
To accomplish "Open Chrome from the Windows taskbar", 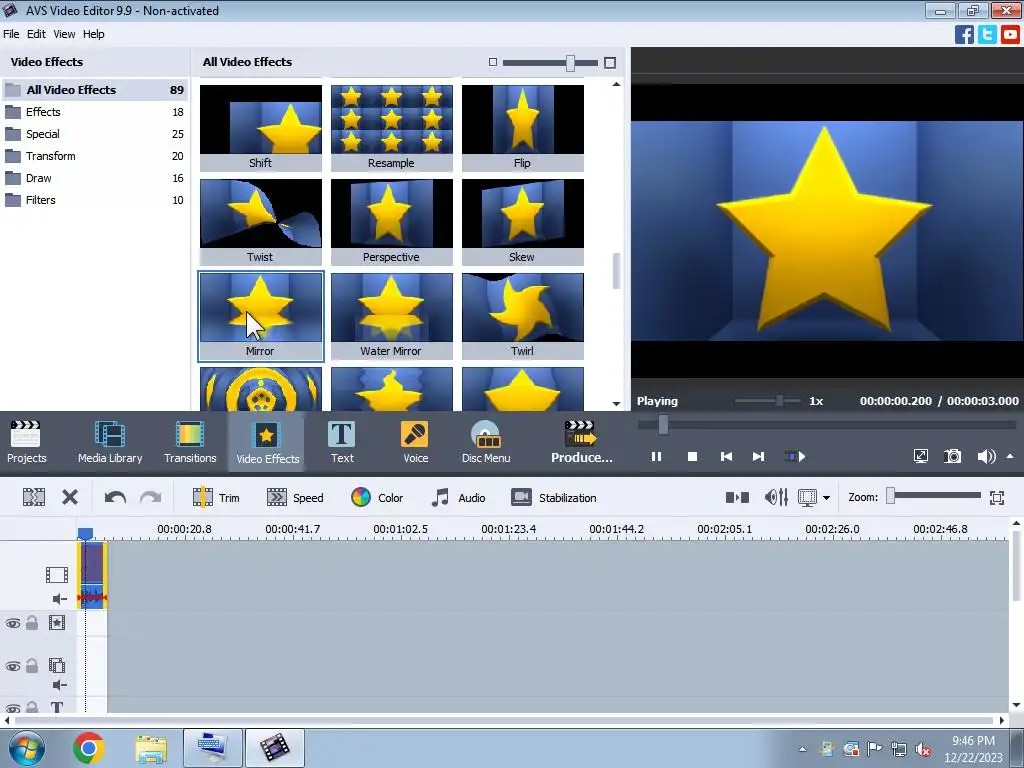I will (89, 748).
